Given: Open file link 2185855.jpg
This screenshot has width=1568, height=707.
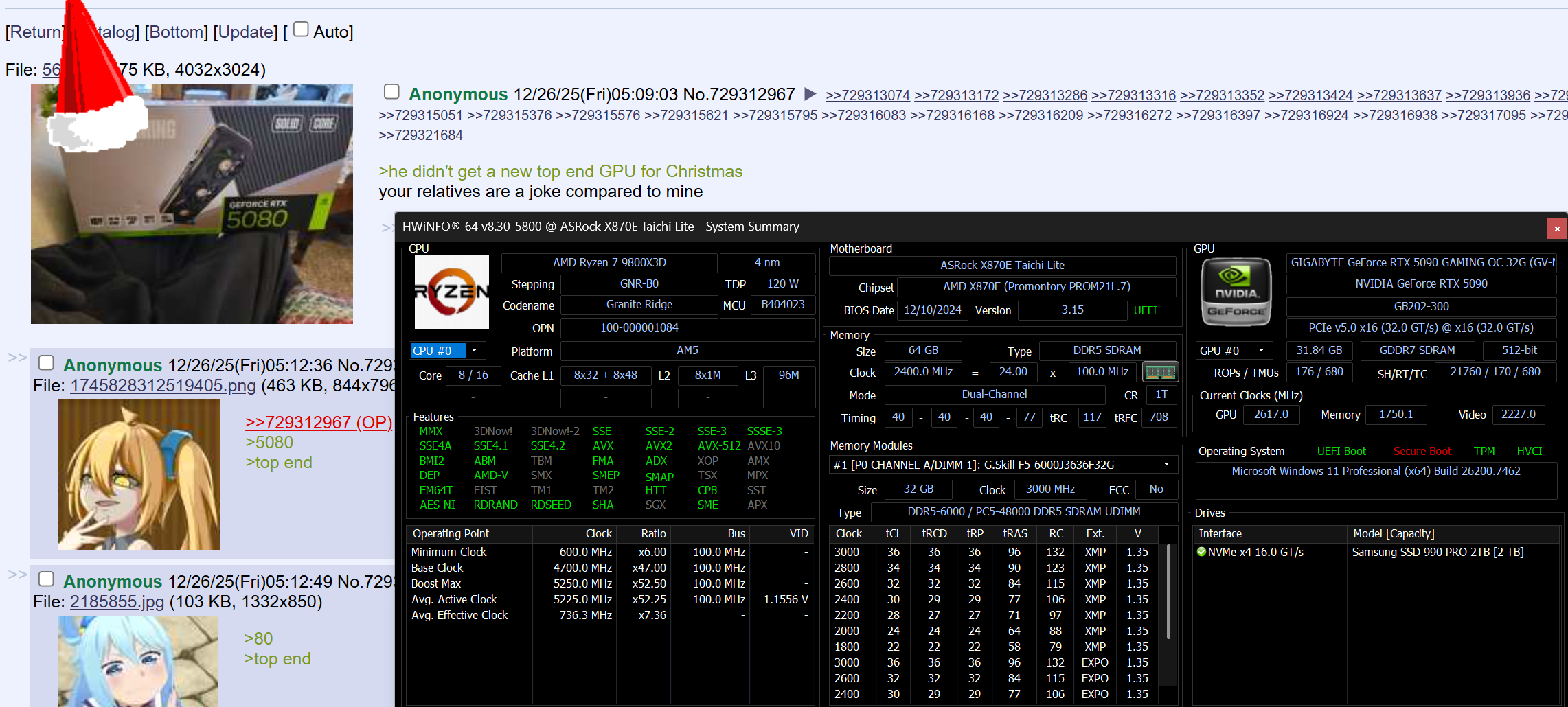Looking at the screenshot, I should point(117,602).
